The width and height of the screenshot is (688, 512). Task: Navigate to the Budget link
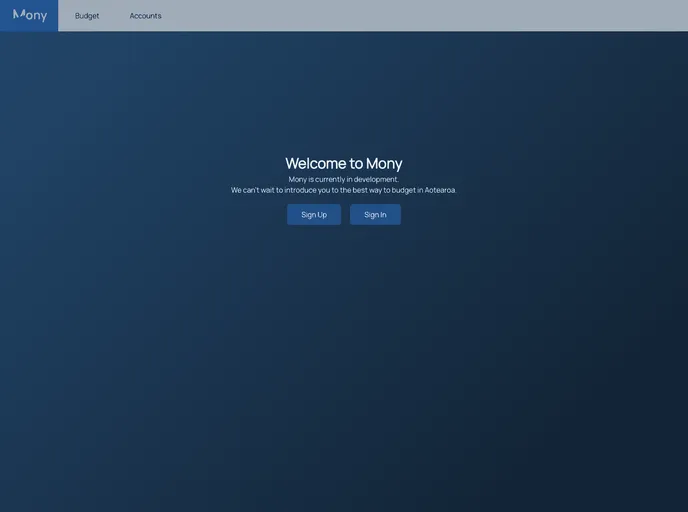(x=87, y=16)
